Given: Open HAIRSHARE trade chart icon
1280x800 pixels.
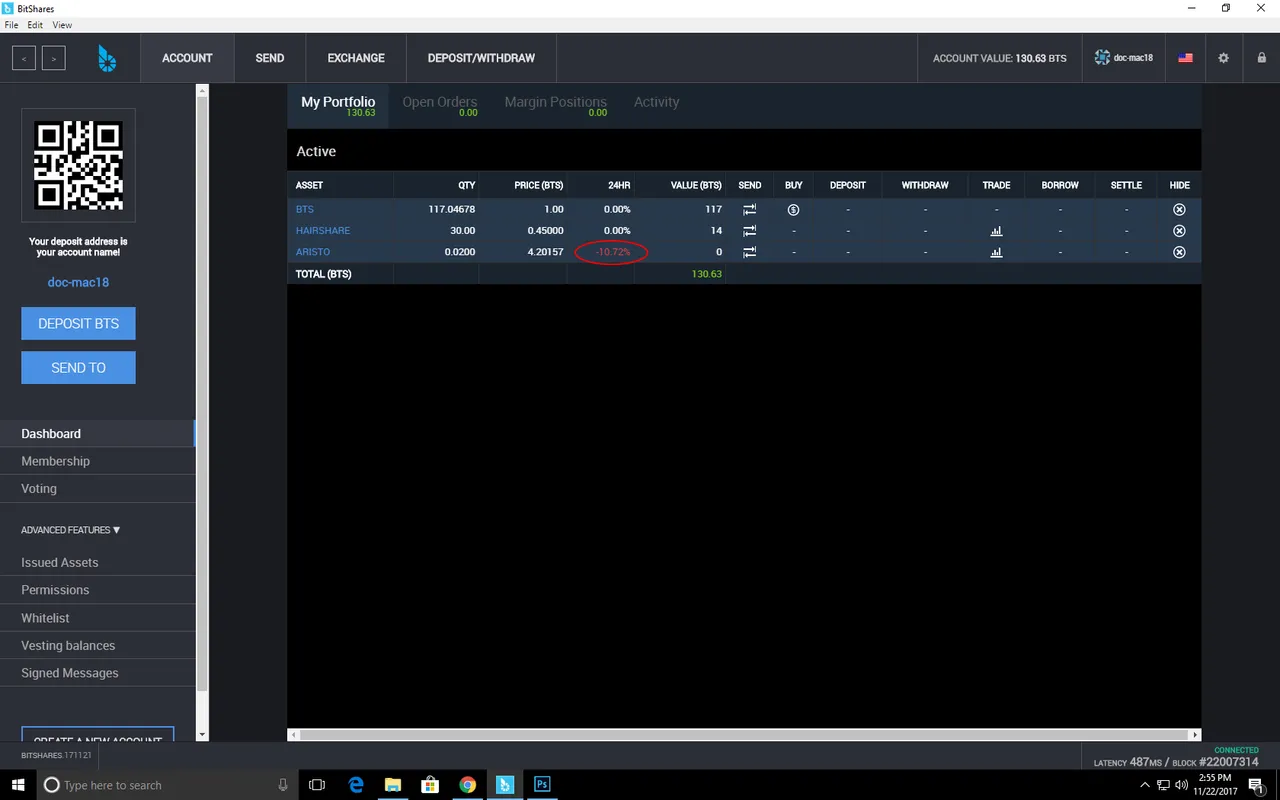Looking at the screenshot, I should 996,230.
